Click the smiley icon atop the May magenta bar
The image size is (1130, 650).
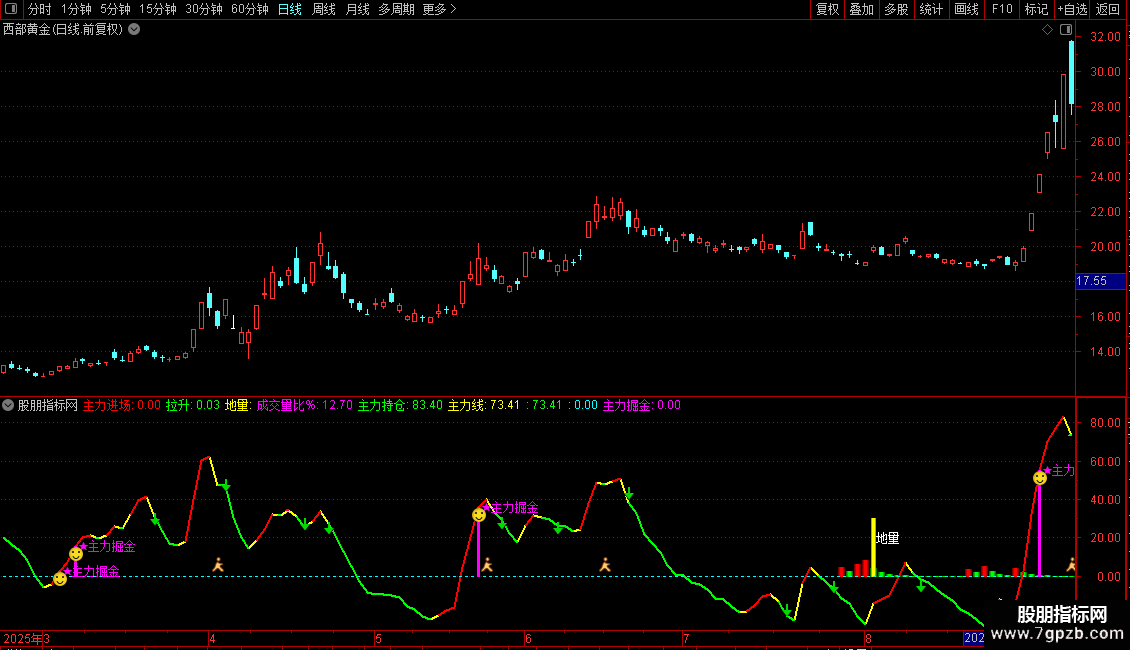(479, 515)
